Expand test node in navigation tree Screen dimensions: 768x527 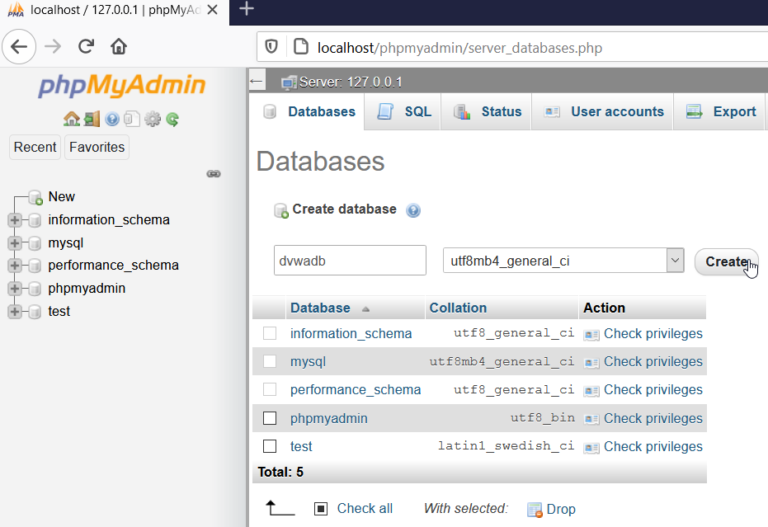[x=15, y=311]
